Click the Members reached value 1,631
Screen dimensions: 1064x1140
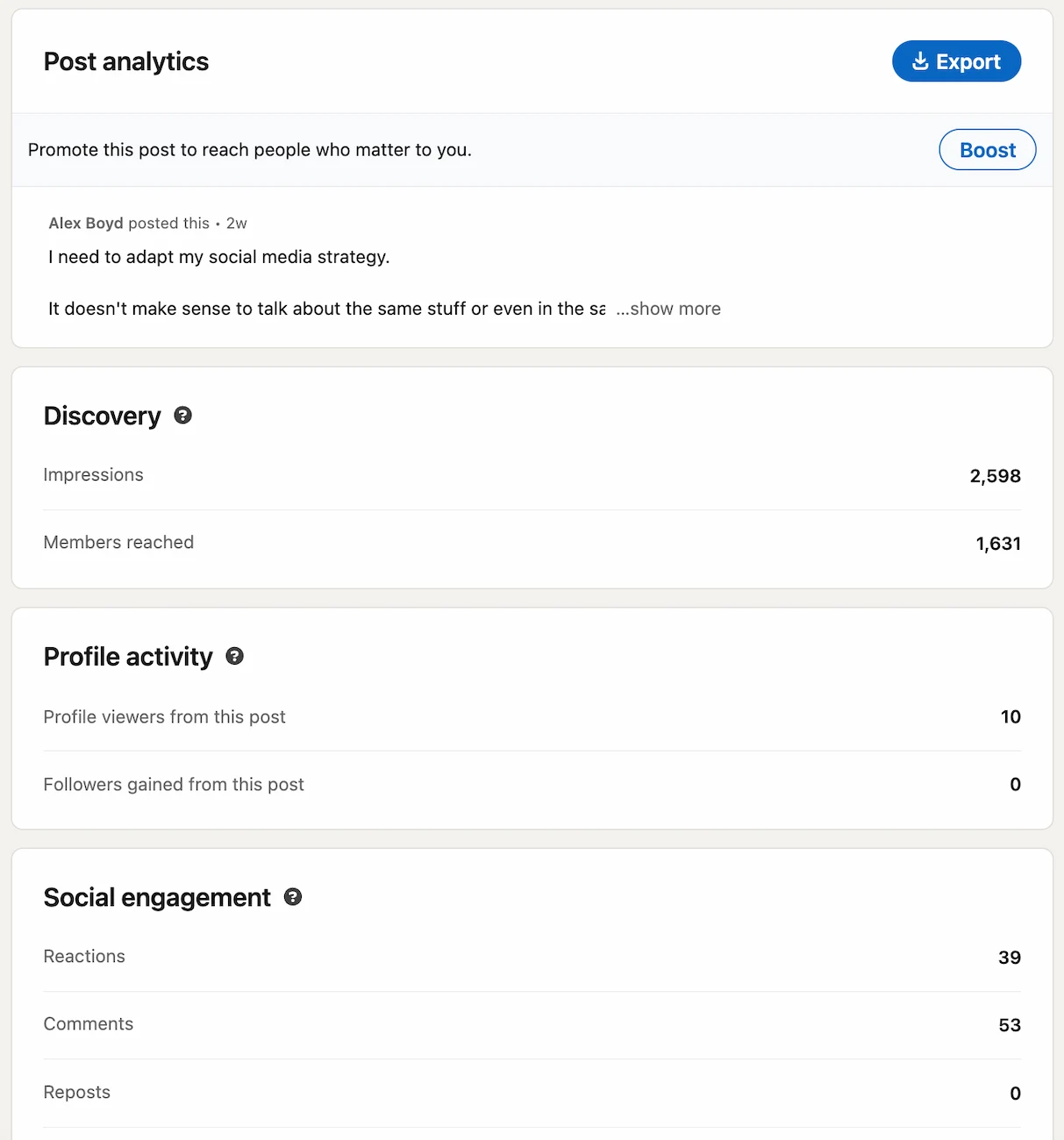pyautogui.click(x=998, y=543)
